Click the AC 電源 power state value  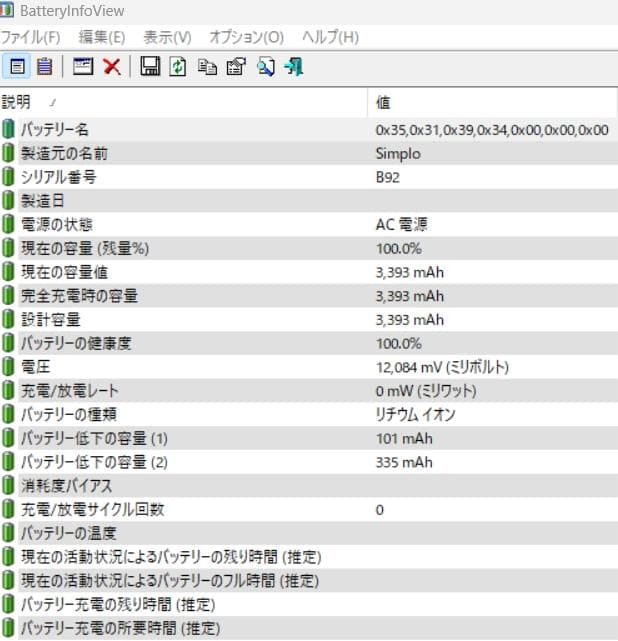[401, 224]
